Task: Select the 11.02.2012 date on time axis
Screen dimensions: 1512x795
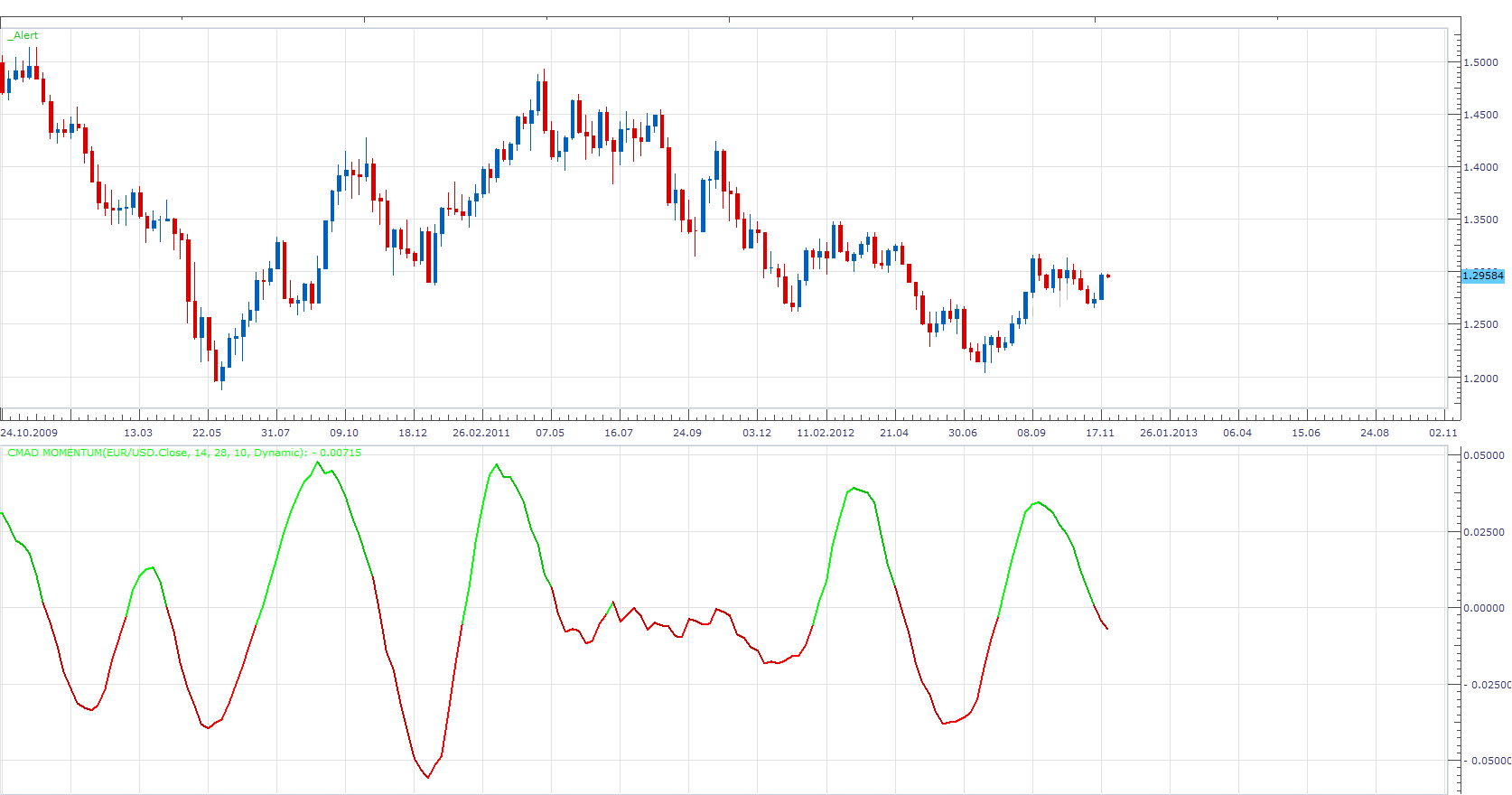Action: click(x=826, y=433)
